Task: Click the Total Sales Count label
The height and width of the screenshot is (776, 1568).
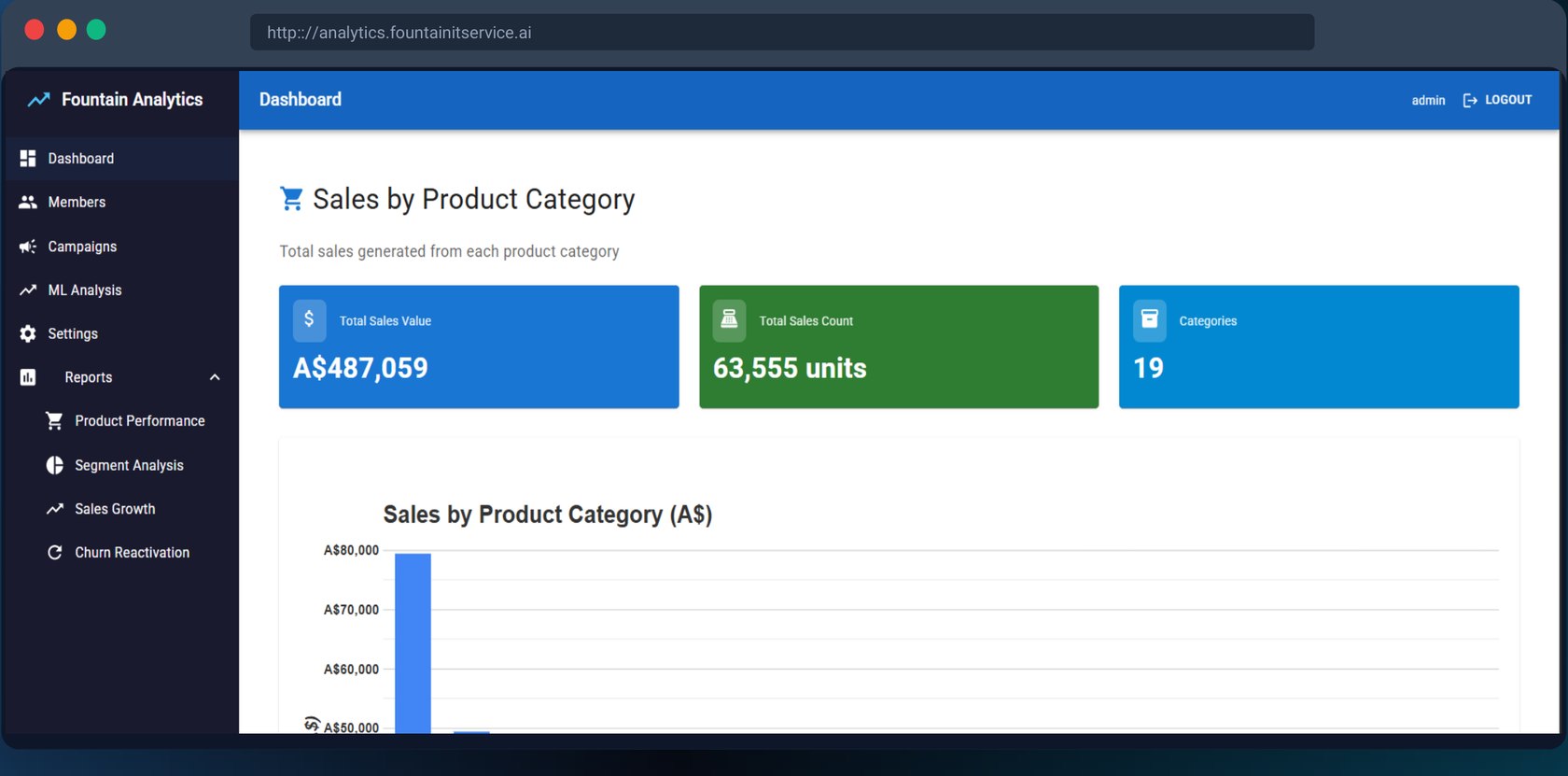Action: click(x=806, y=321)
